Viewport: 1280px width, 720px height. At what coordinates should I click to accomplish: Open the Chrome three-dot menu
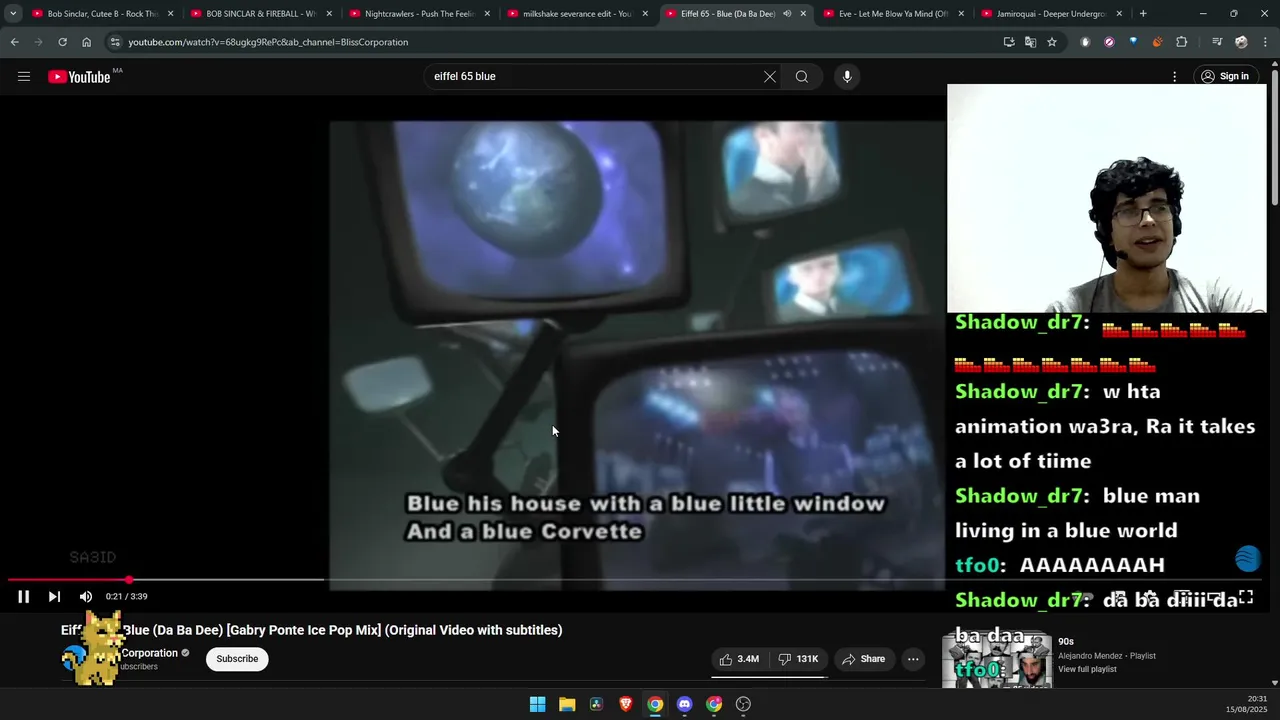(x=1264, y=42)
